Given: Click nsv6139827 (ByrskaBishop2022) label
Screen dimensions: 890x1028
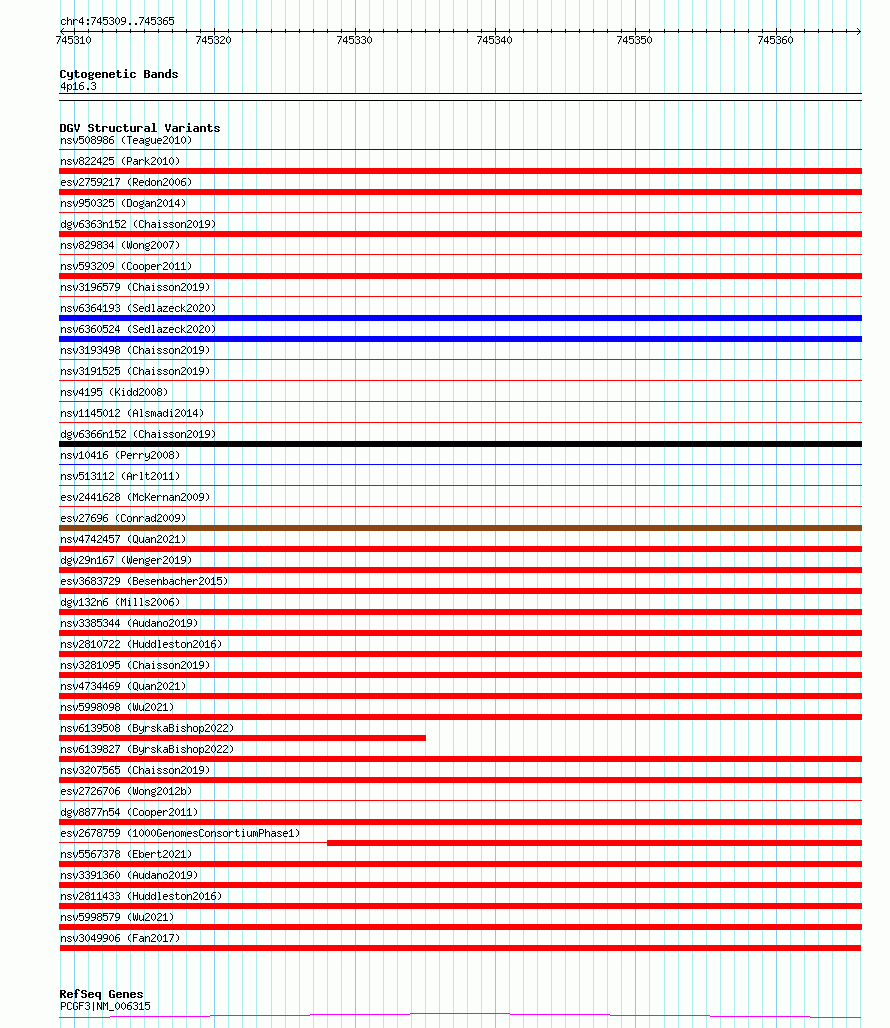Looking at the screenshot, I should pyautogui.click(x=147, y=749).
